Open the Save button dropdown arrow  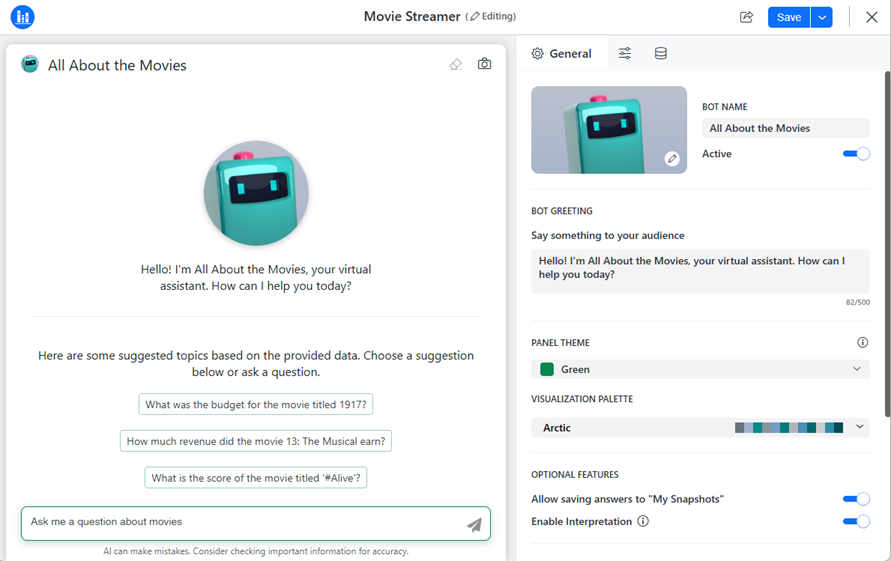[x=822, y=17]
